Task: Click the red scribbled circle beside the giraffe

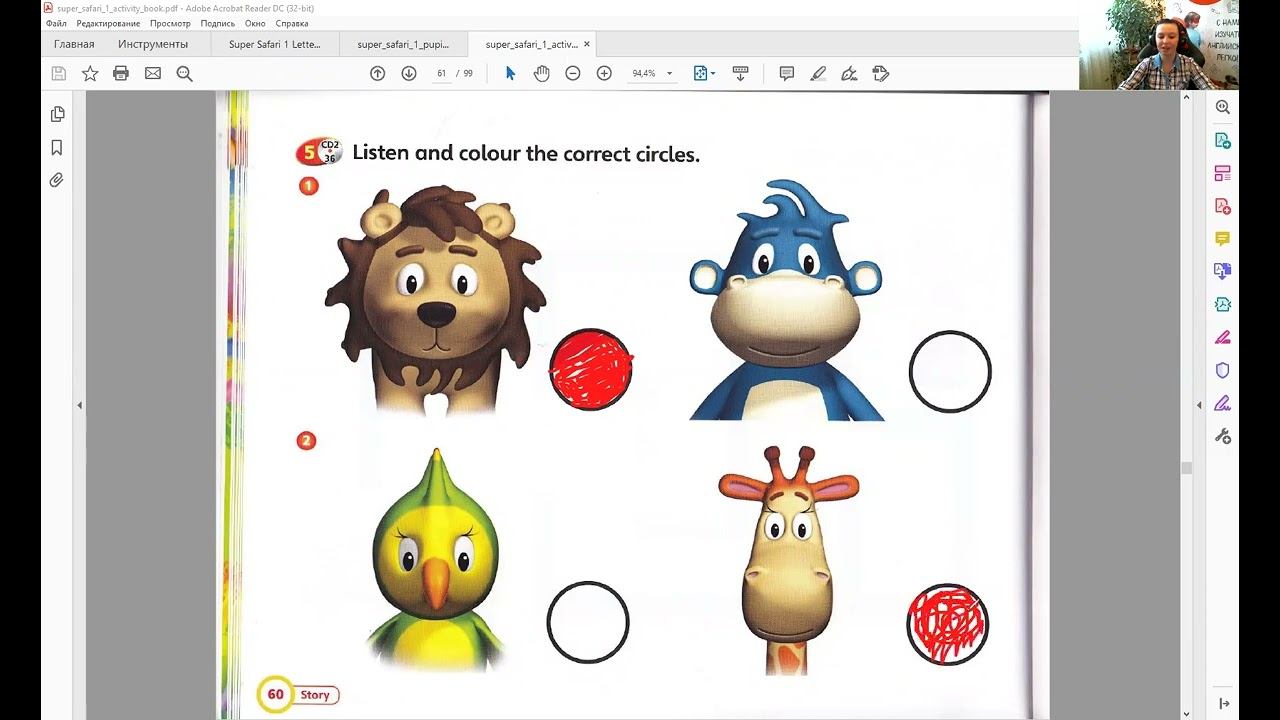Action: (x=948, y=624)
